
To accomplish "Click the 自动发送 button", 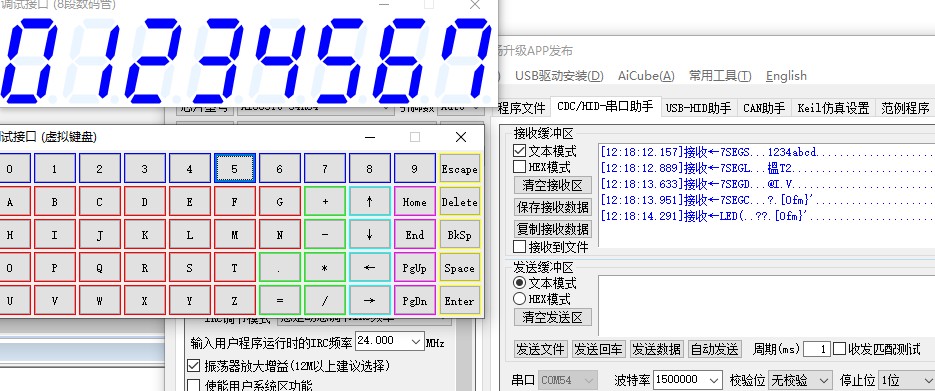I will coord(714,349).
